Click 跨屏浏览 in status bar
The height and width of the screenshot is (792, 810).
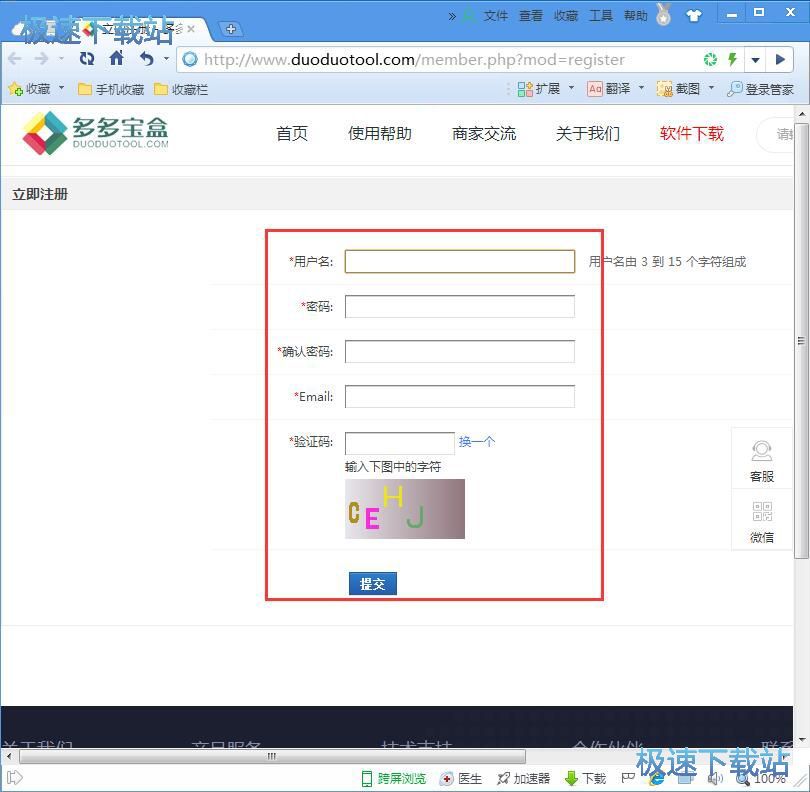(x=394, y=778)
